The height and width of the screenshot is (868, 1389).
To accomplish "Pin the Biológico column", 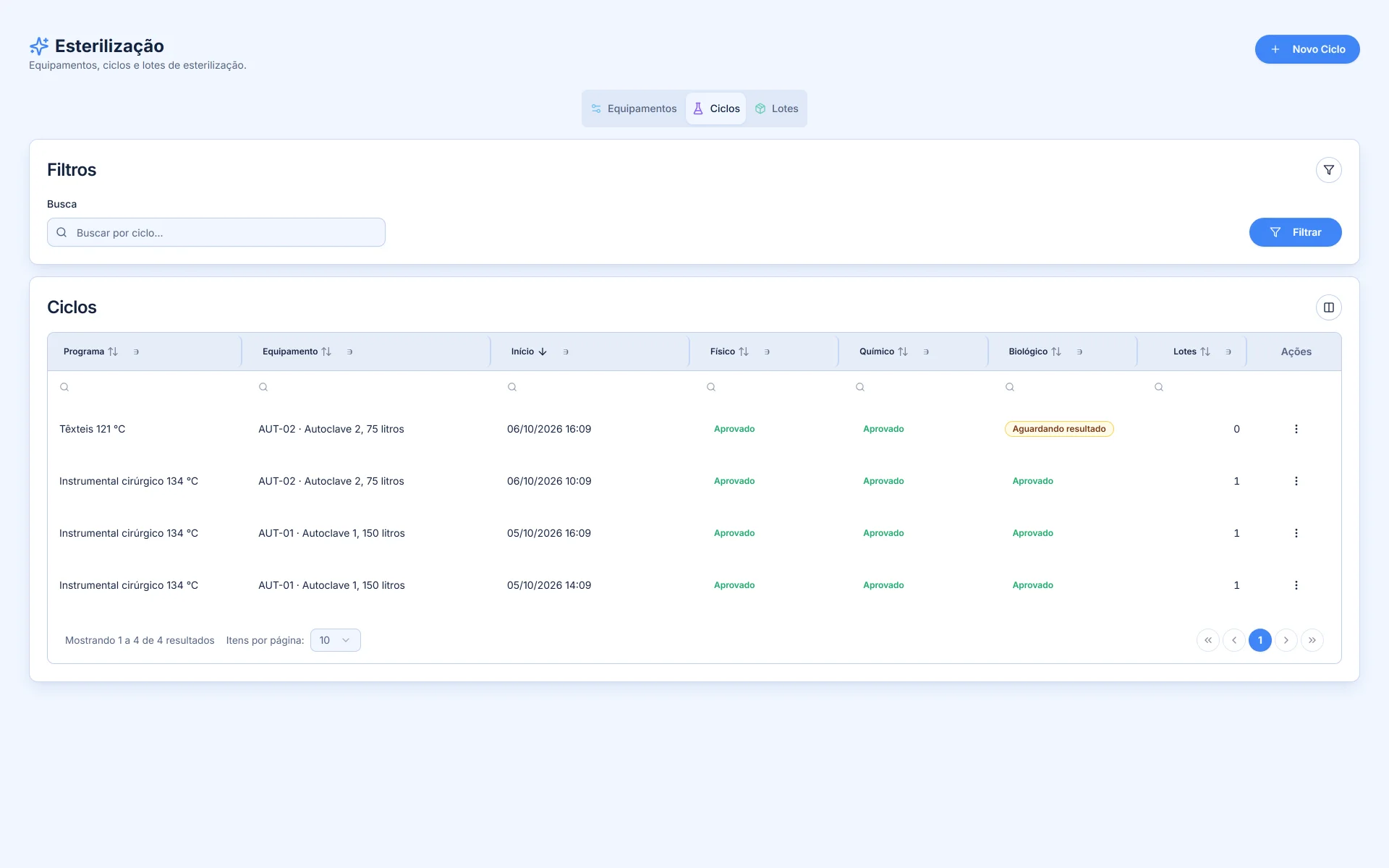I will click(1079, 352).
